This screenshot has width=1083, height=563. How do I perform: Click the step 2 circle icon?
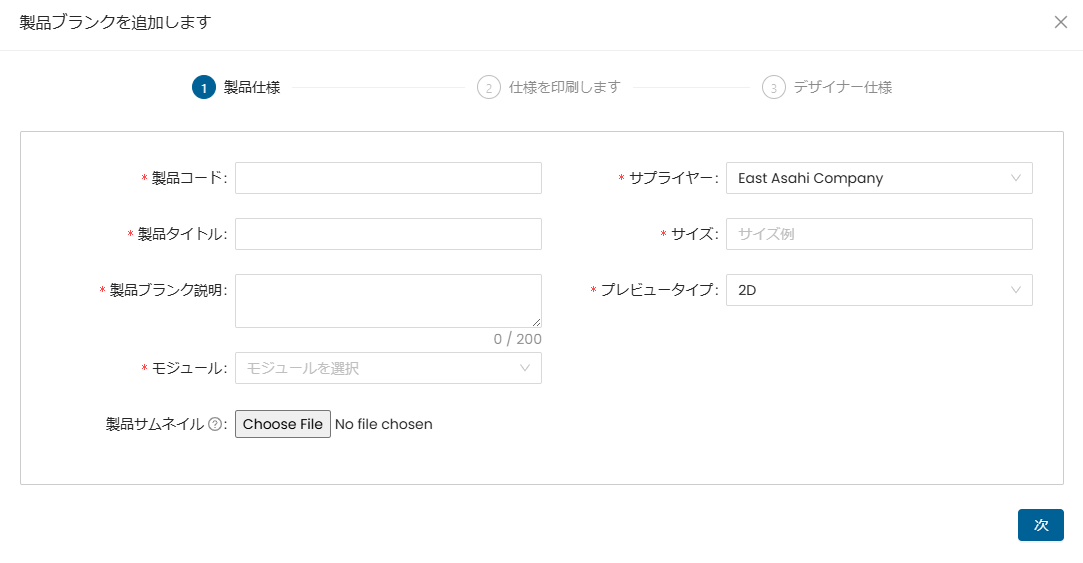coord(489,88)
